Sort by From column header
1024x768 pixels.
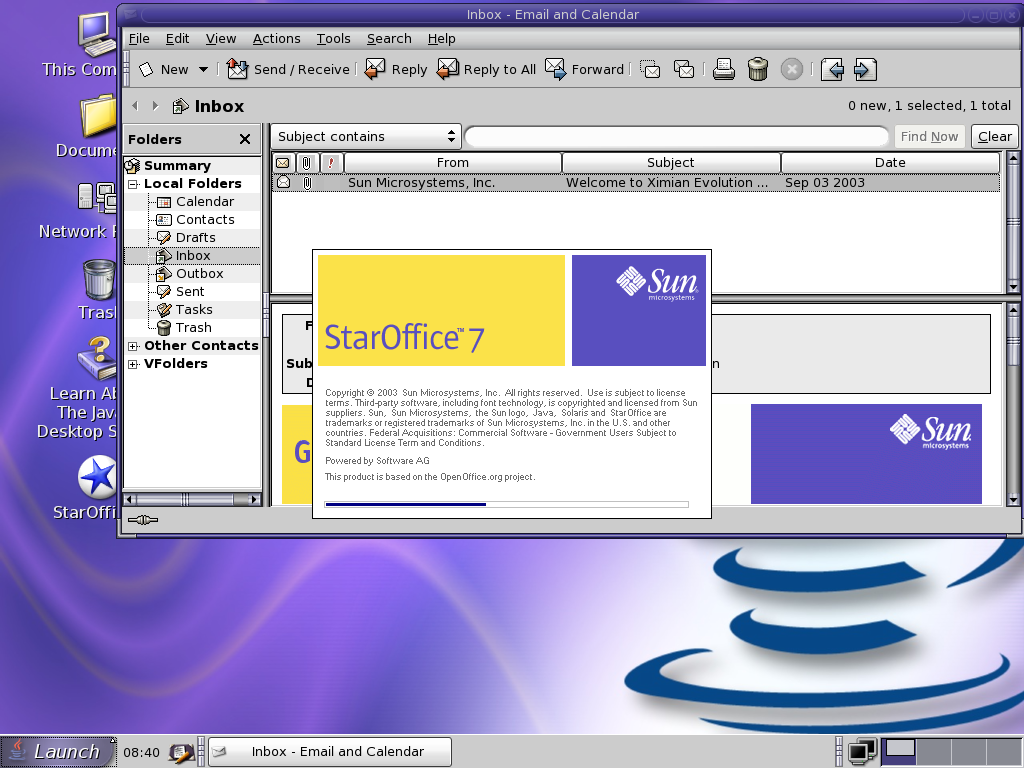click(x=453, y=163)
